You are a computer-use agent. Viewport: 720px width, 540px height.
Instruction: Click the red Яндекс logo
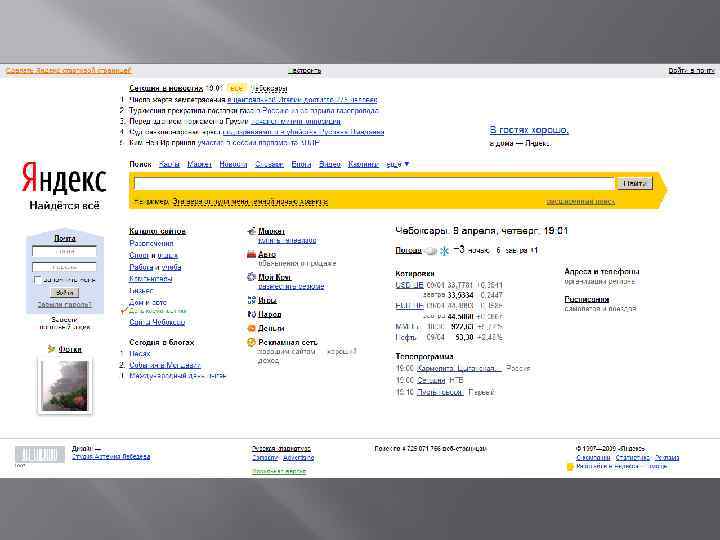[64, 177]
